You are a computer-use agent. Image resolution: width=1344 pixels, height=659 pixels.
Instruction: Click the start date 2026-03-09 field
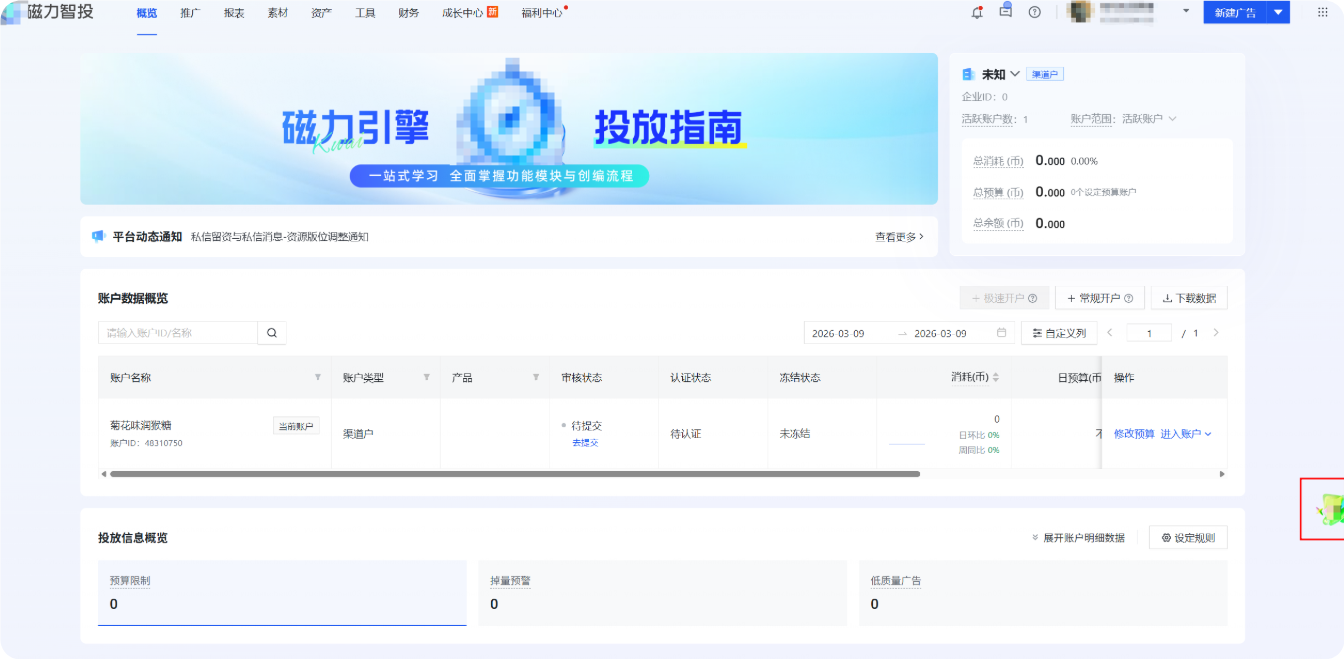838,333
